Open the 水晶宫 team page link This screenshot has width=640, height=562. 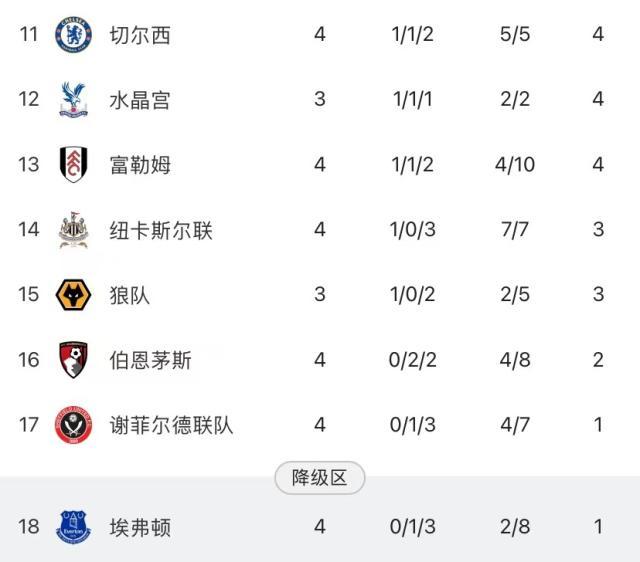click(140, 100)
